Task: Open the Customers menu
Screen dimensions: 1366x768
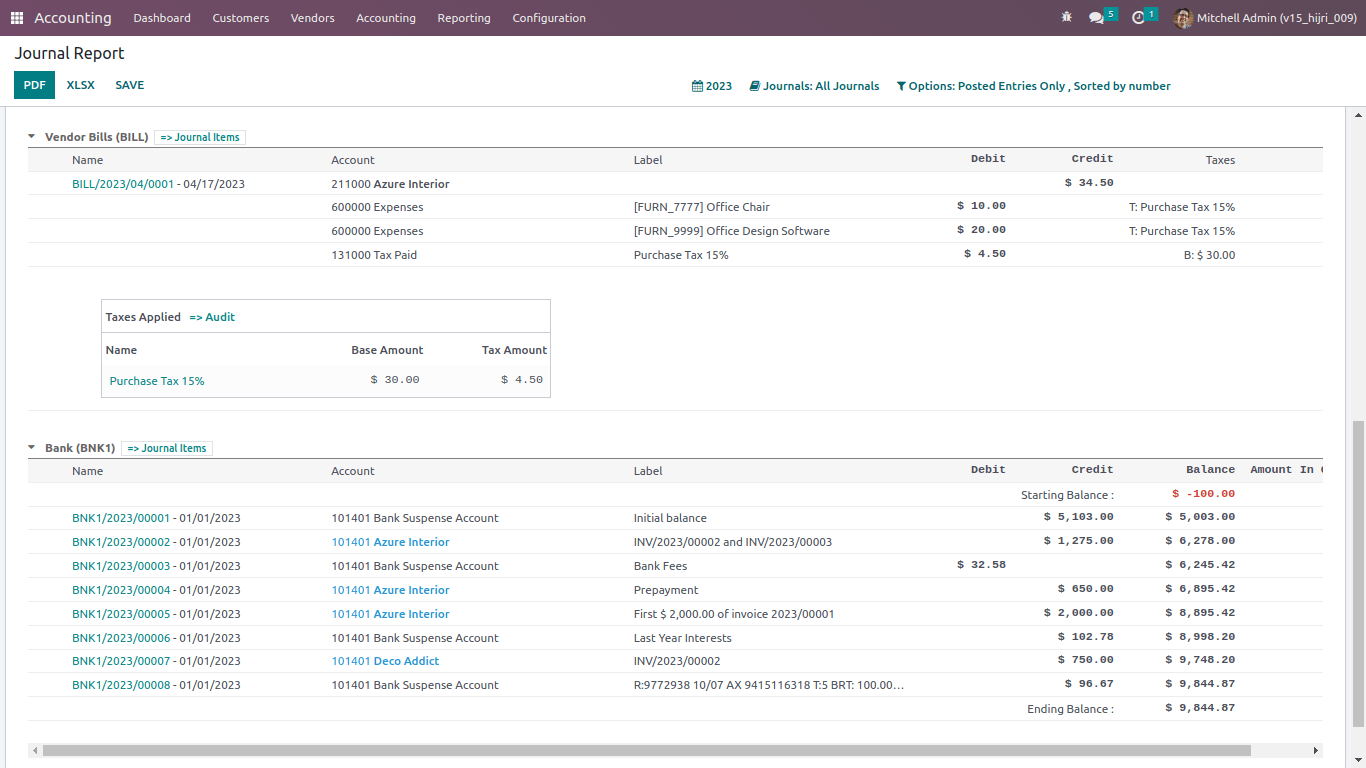Action: pos(241,18)
